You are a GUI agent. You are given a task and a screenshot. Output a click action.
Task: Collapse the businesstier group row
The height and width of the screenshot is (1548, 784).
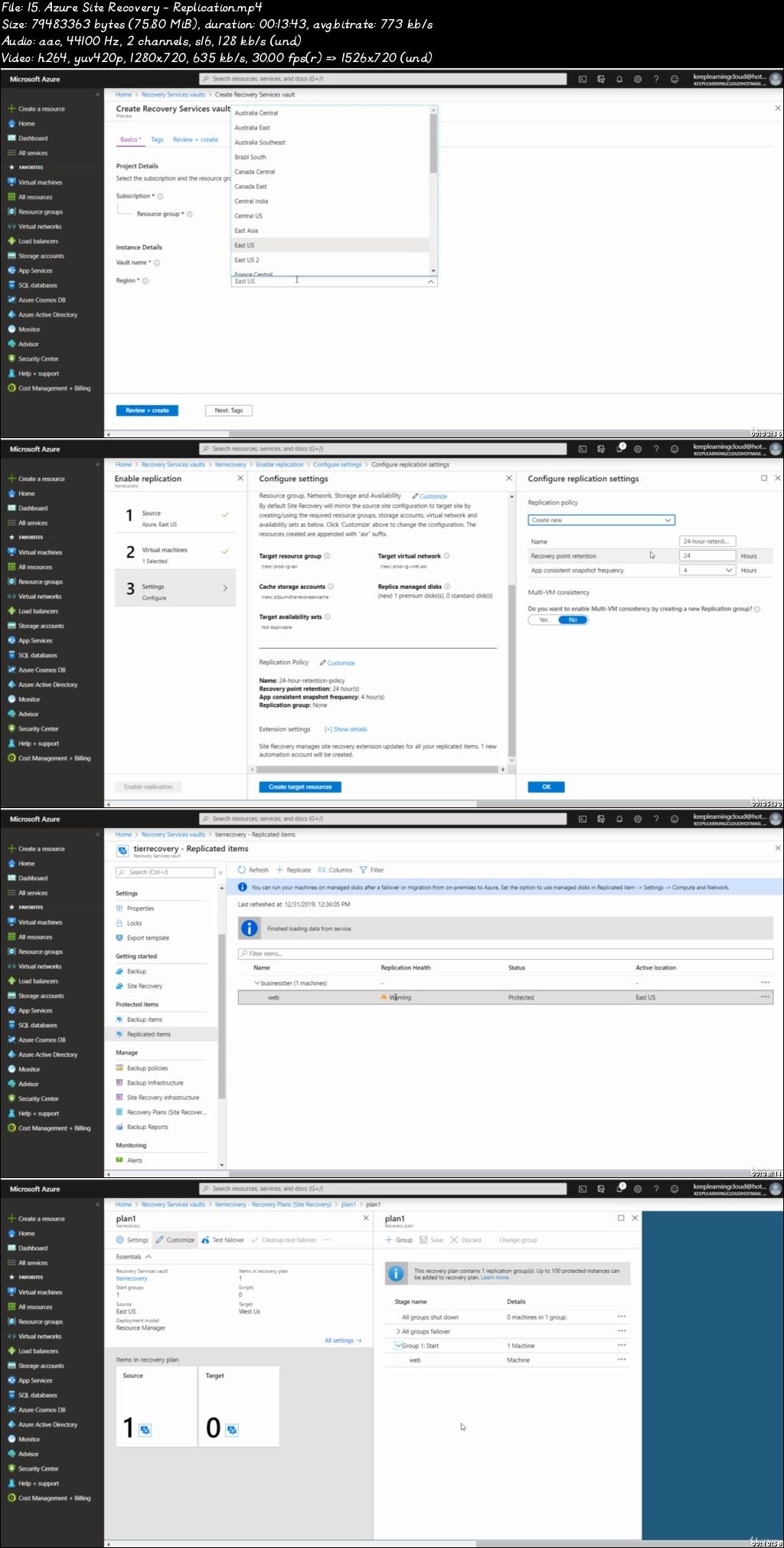tap(257, 983)
